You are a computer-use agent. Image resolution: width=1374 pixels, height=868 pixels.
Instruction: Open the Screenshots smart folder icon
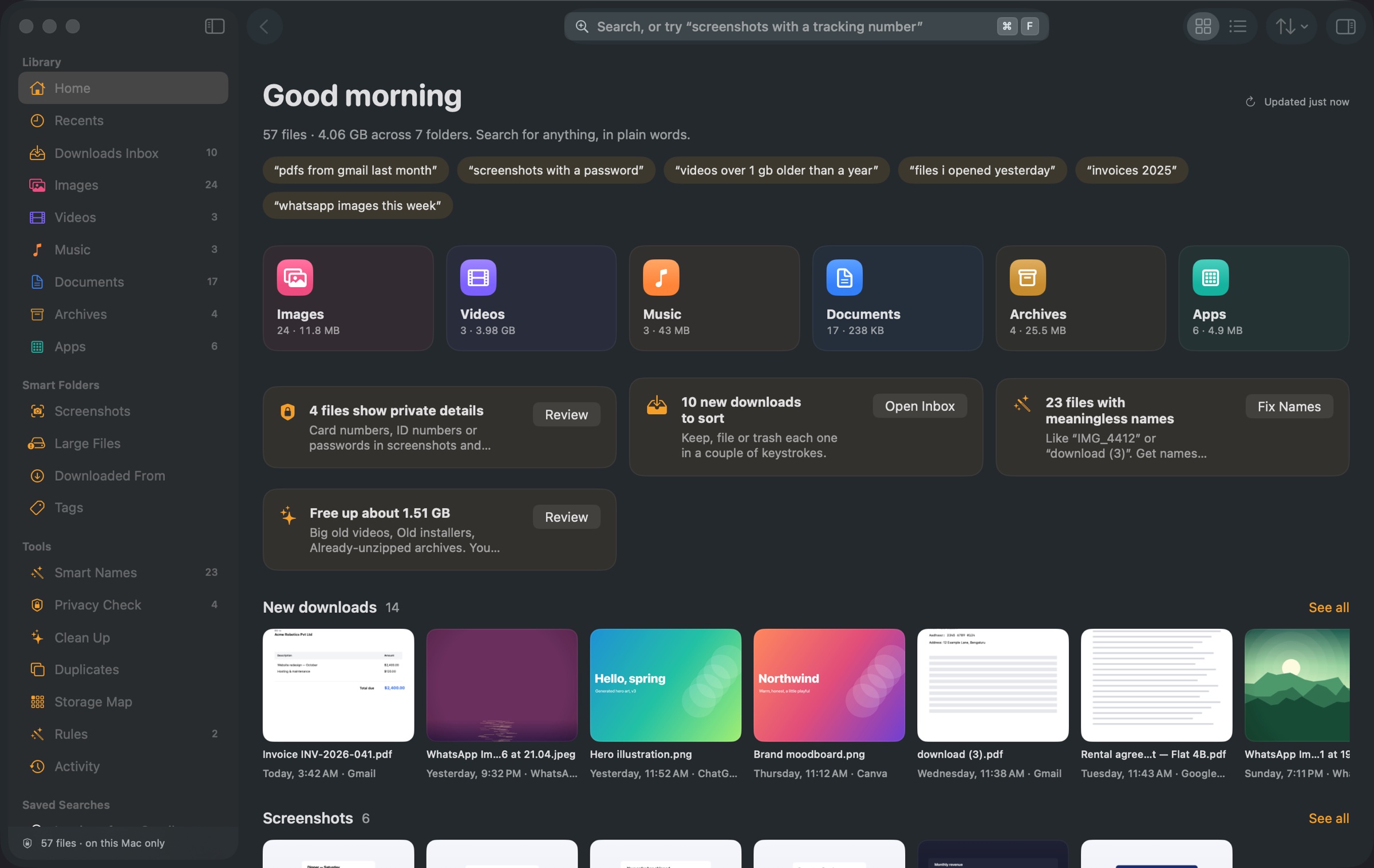coord(37,411)
